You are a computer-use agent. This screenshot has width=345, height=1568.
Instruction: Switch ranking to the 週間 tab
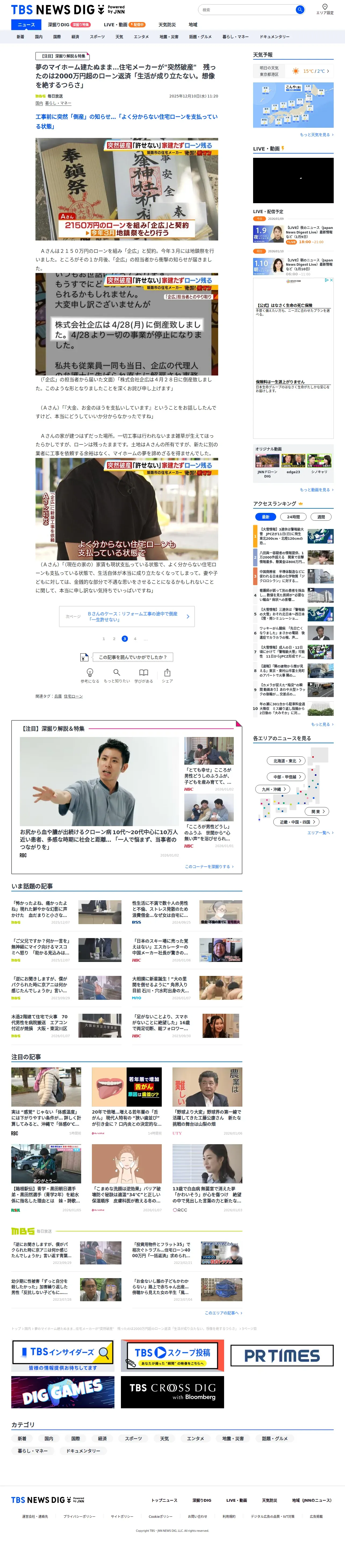pos(321,517)
